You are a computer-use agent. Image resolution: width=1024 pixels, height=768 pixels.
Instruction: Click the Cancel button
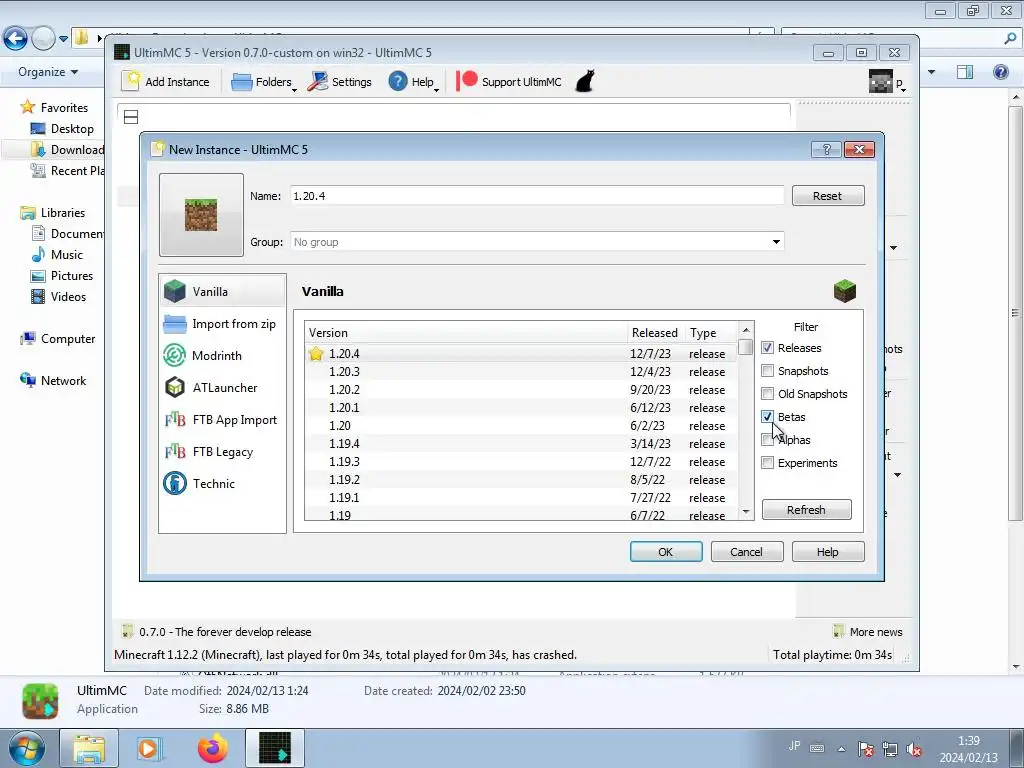[x=746, y=552]
